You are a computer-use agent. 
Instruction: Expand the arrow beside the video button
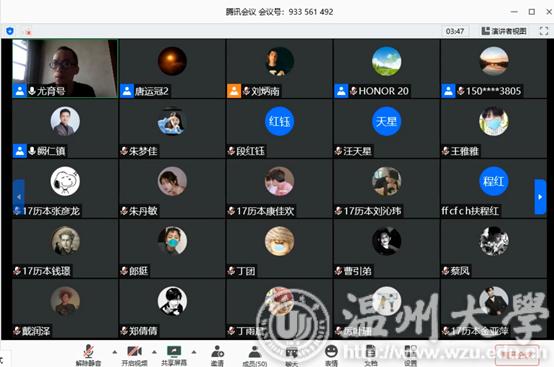point(154,352)
